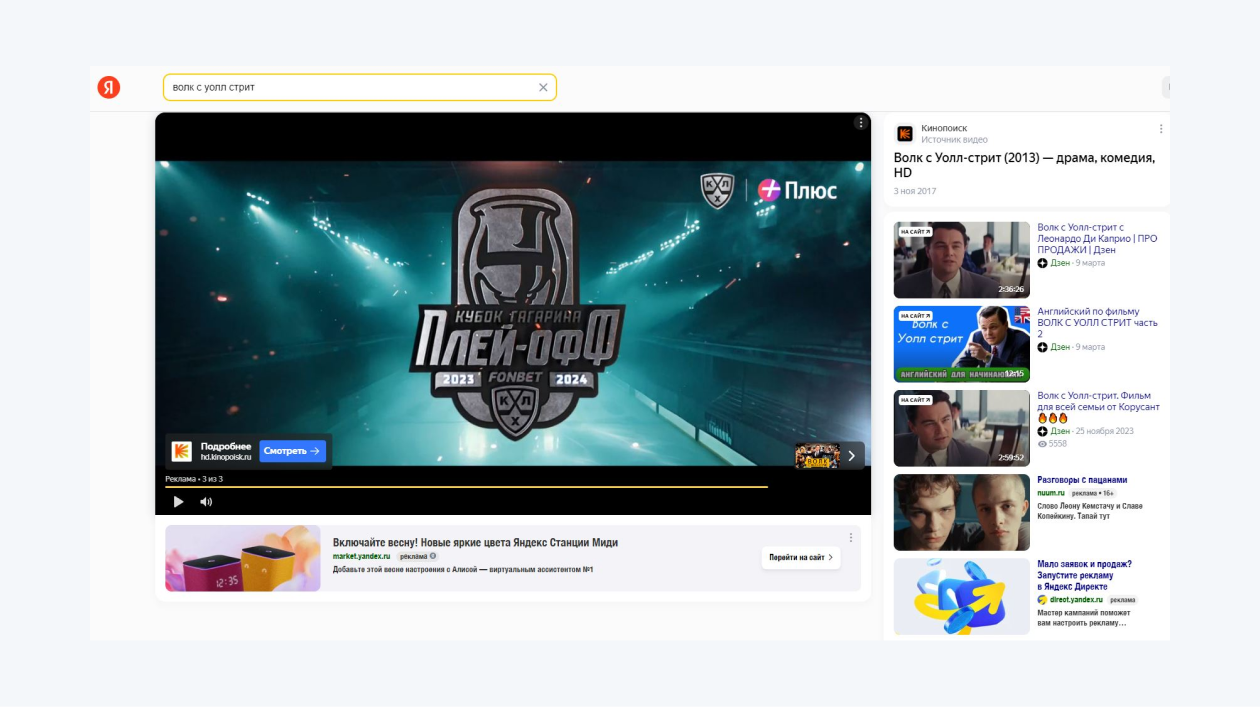
Task: Click the Yandex logo in the top left
Action: 109,87
